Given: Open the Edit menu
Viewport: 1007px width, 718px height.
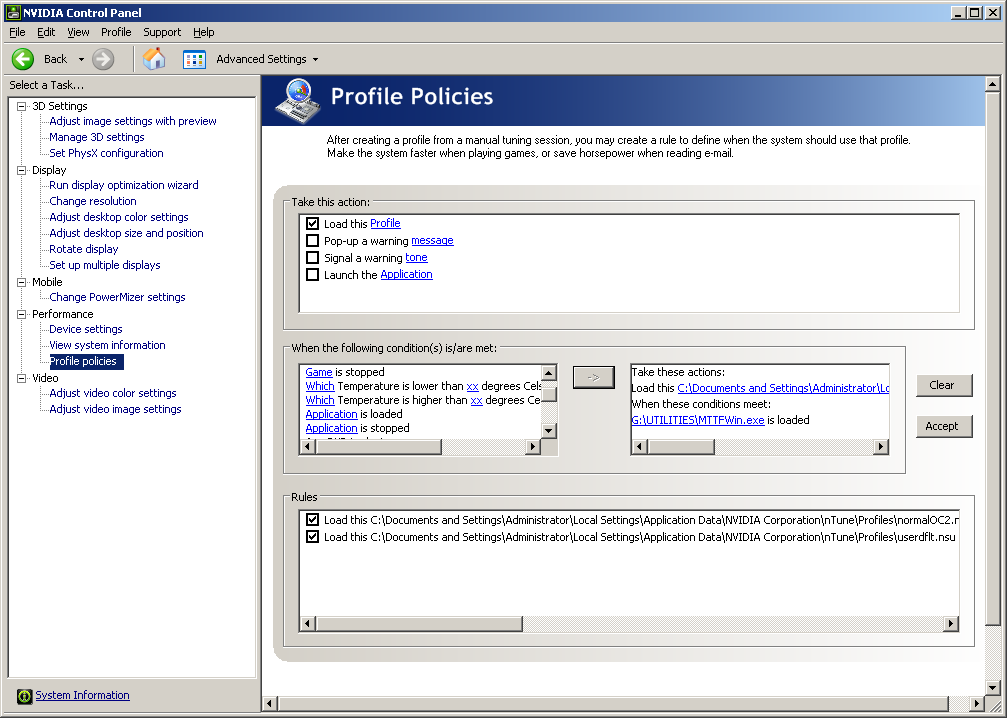Looking at the screenshot, I should coord(46,32).
